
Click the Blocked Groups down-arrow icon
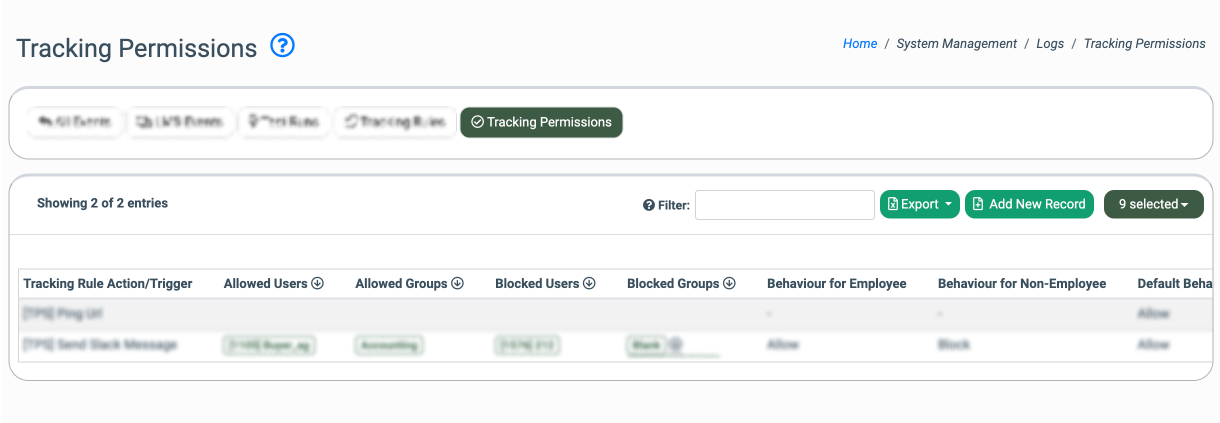tap(730, 284)
